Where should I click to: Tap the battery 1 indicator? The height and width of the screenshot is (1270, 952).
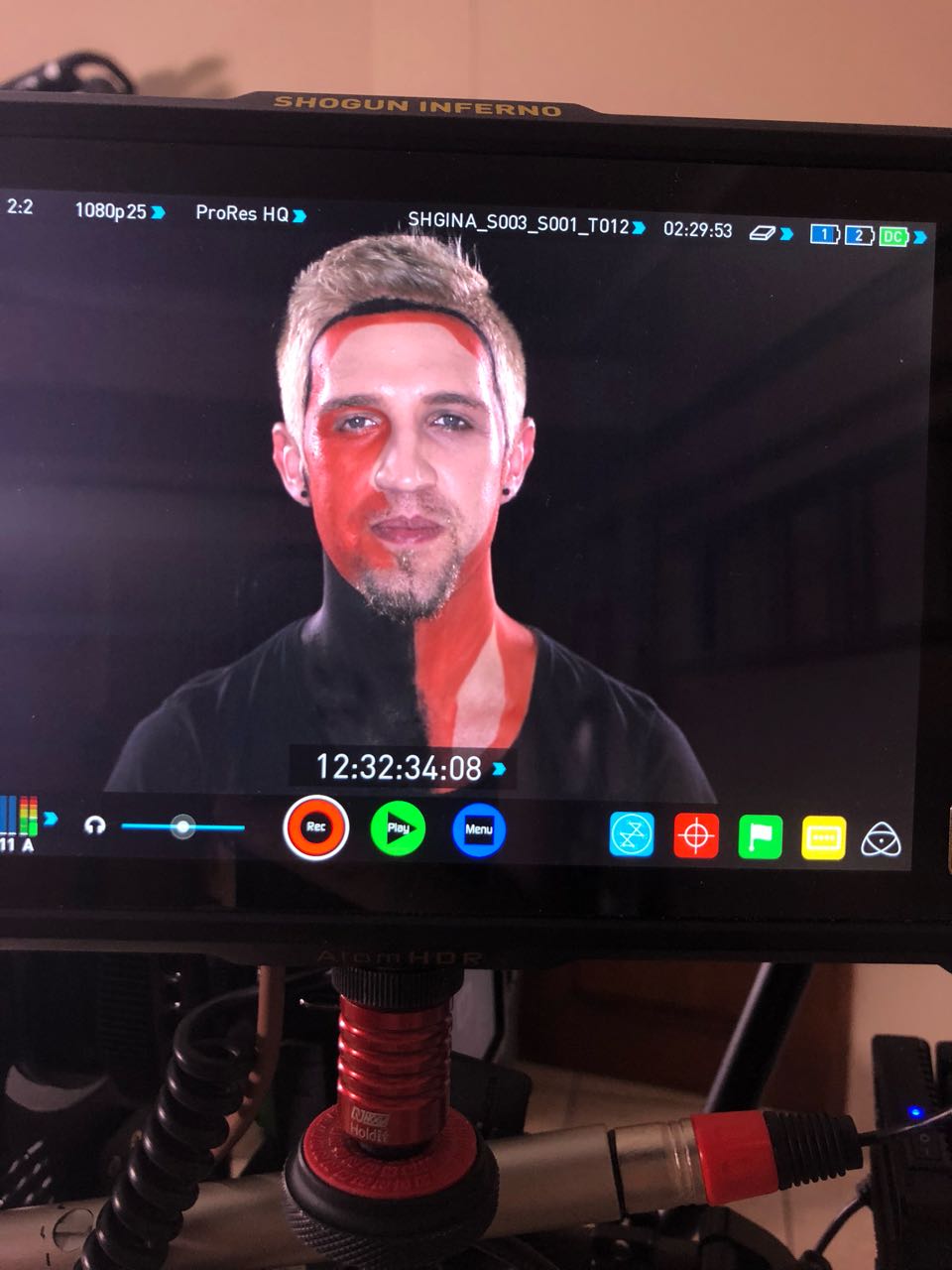pyautogui.click(x=824, y=235)
